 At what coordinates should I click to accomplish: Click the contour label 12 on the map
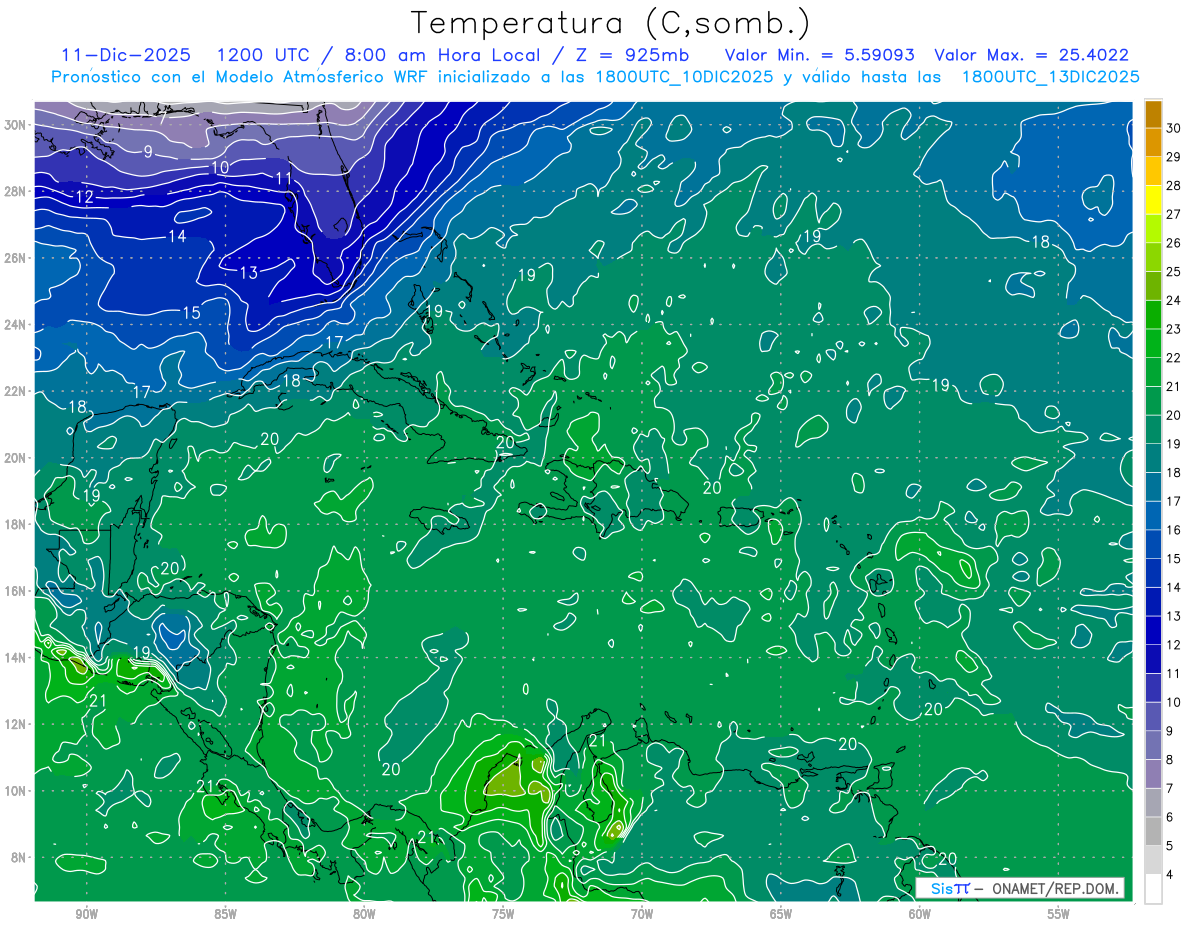(x=84, y=198)
